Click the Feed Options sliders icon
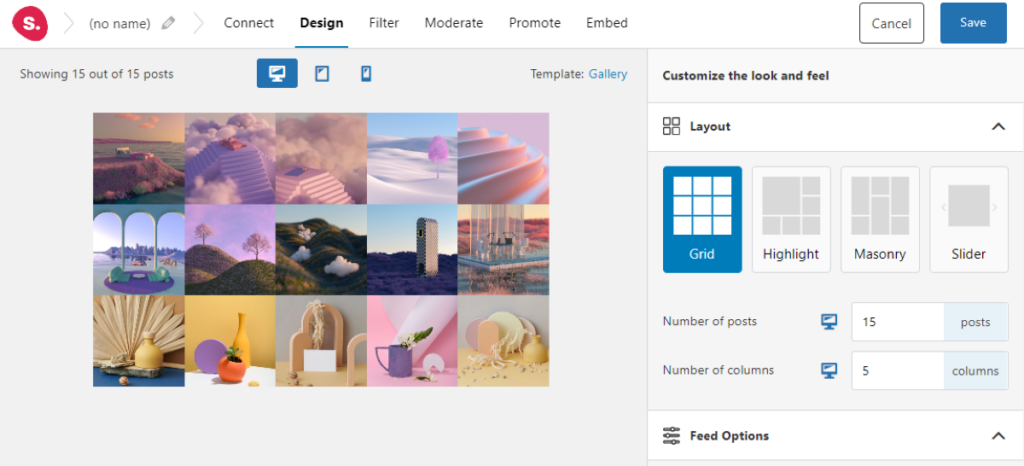The image size is (1024, 466). (x=671, y=435)
